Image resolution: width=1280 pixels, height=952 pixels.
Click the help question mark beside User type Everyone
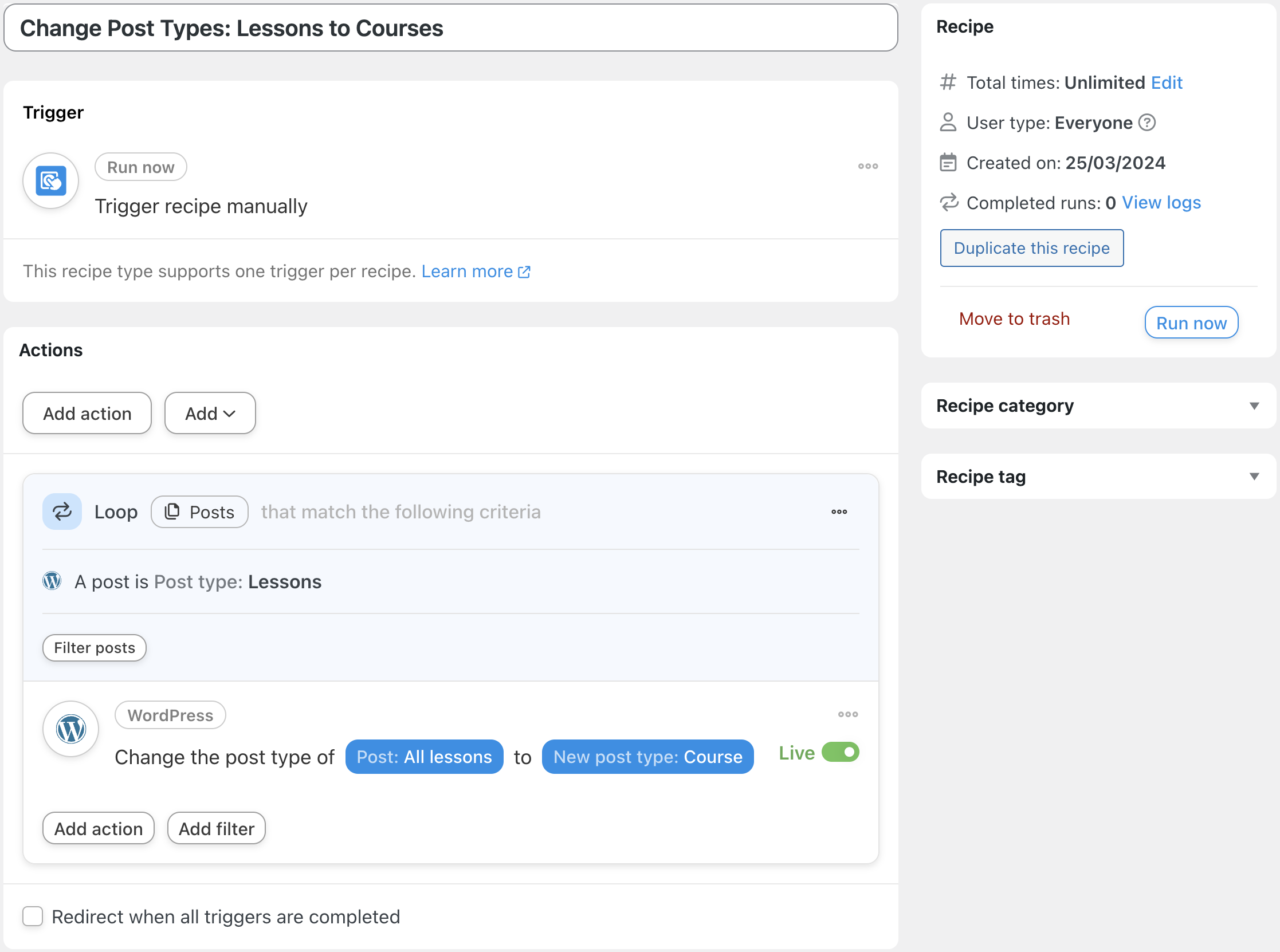1147,122
